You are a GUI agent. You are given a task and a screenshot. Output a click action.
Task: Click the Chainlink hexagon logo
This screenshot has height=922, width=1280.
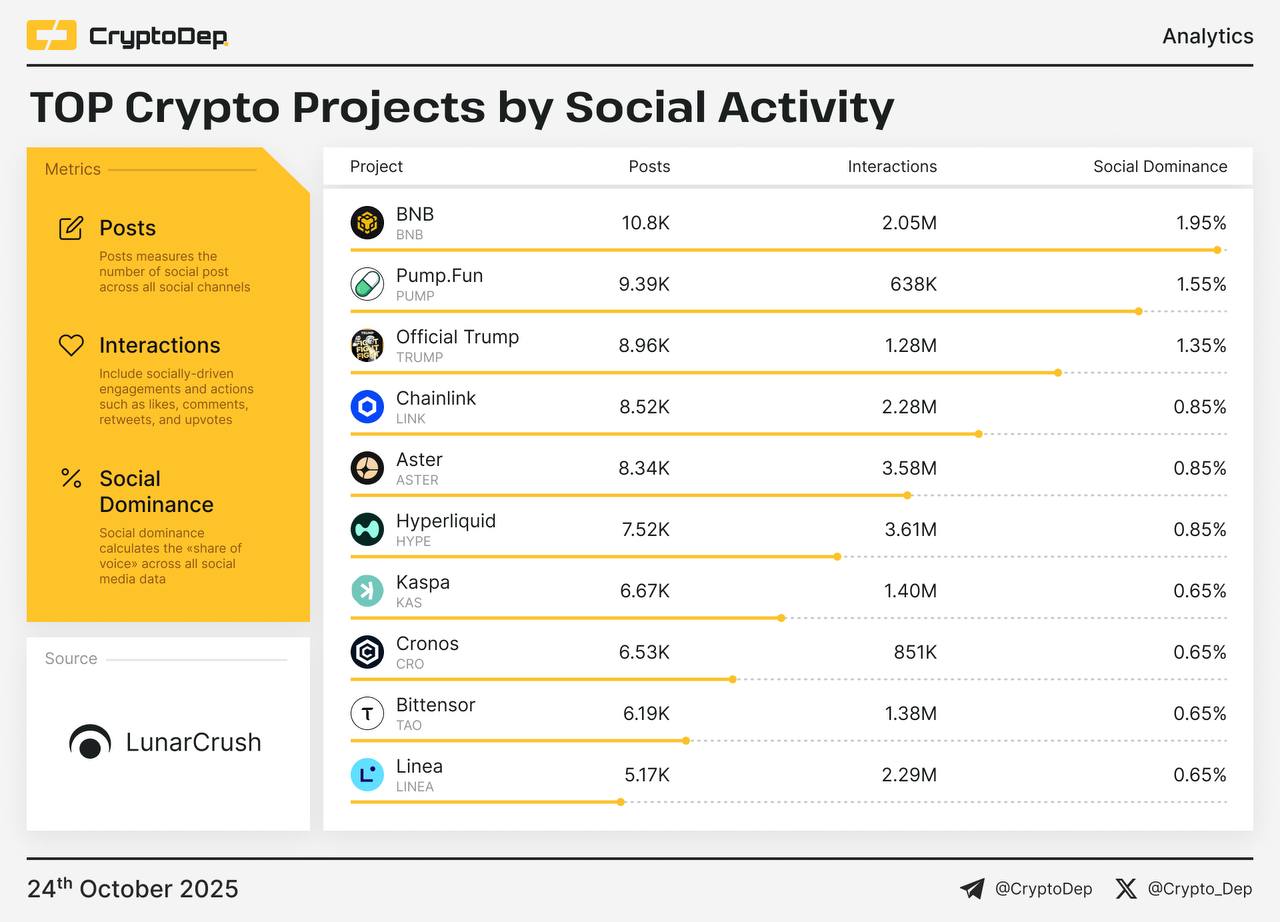click(367, 407)
